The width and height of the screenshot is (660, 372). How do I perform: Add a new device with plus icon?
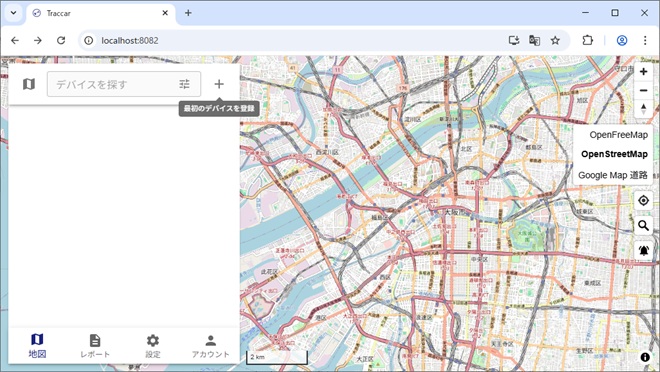coord(219,84)
